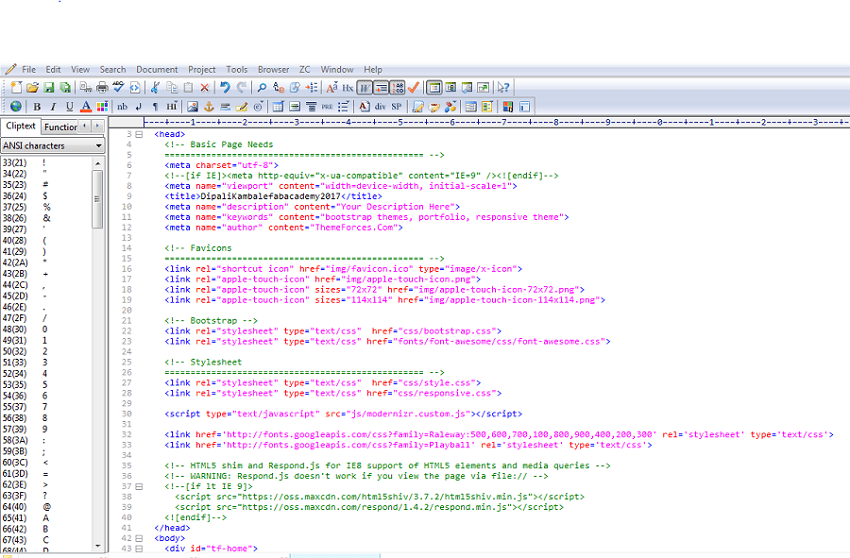850x558 pixels.
Task: Toggle Word Wrap in the toolbar
Action: click(x=365, y=87)
